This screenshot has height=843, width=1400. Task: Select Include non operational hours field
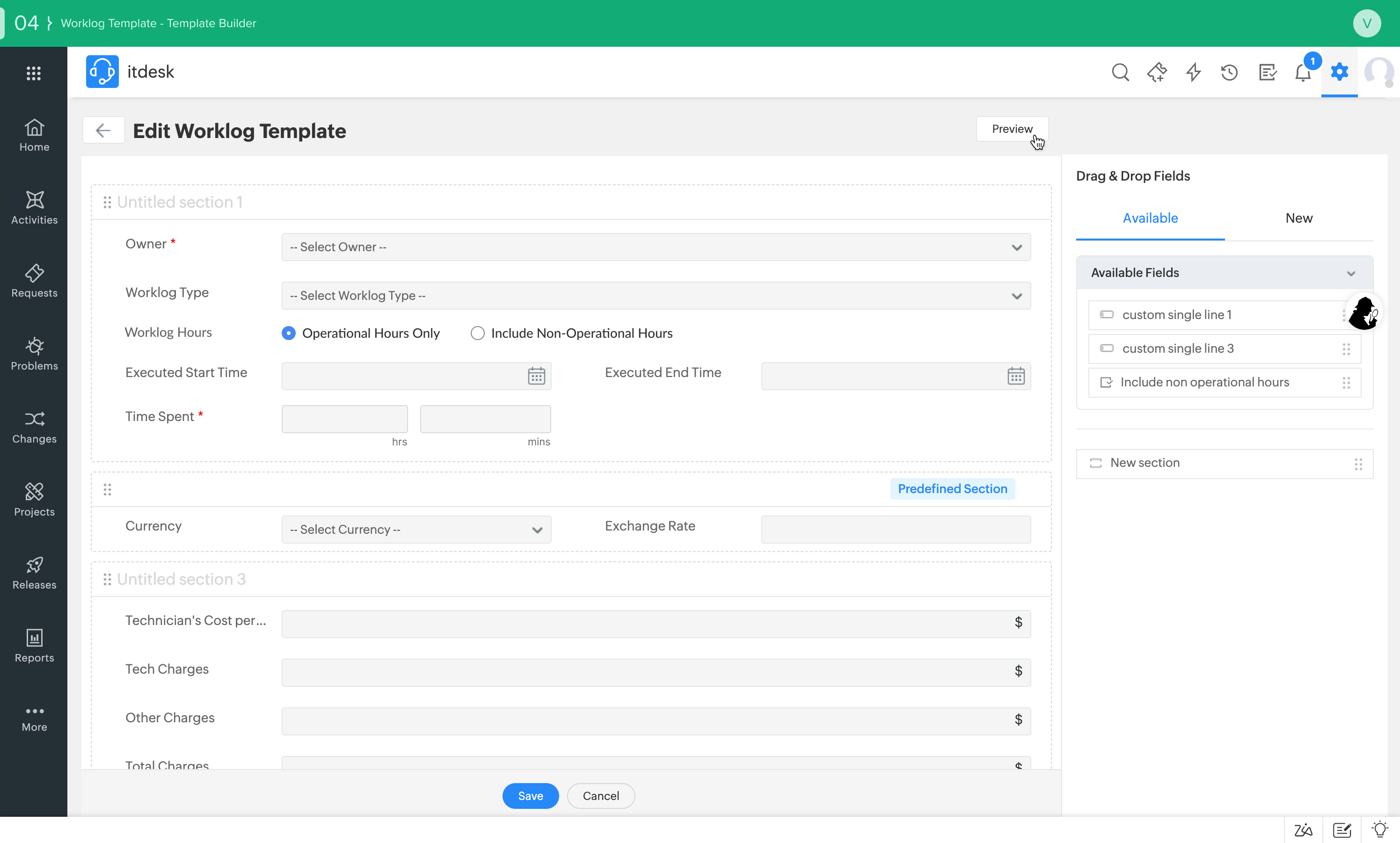tap(1224, 382)
